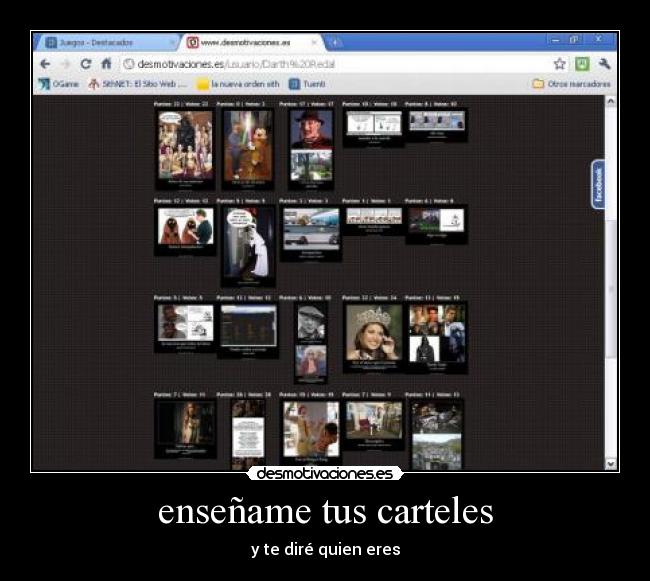Click the green extension icon in toolbar
The image size is (650, 581).
582,64
